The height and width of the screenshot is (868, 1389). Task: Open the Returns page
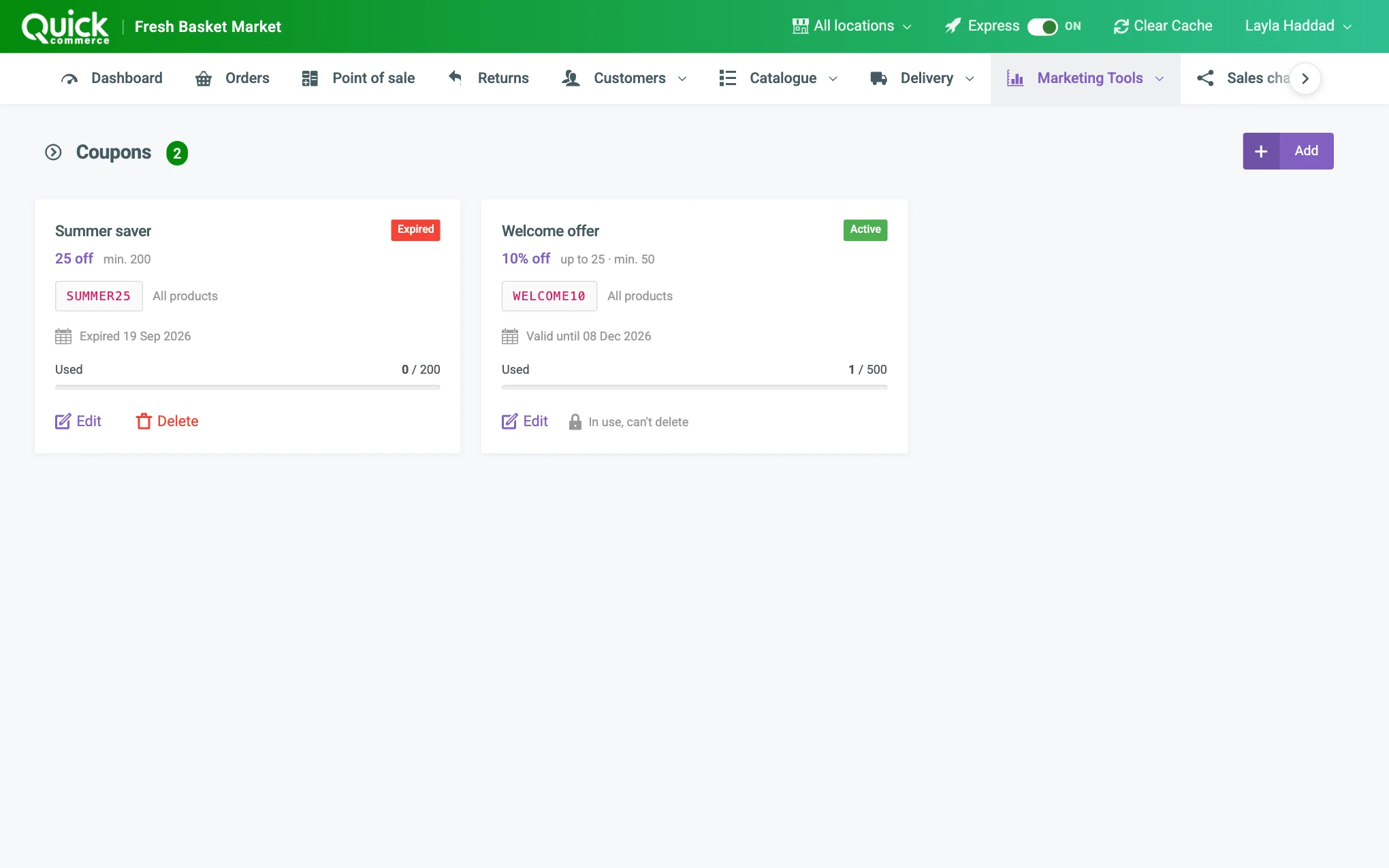pos(488,78)
